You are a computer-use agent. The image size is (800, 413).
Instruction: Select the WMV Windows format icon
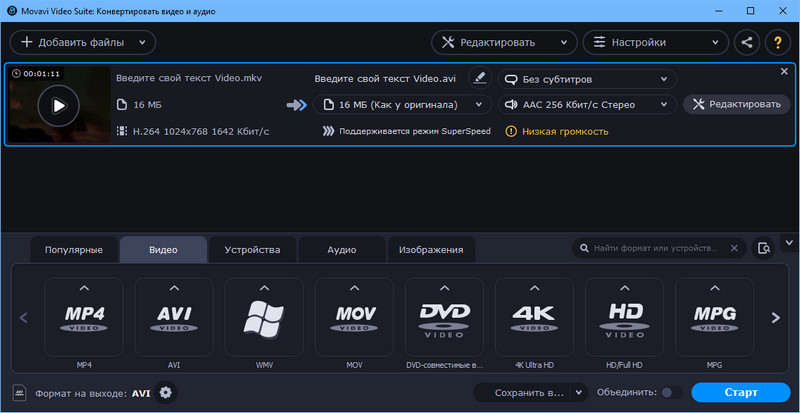pyautogui.click(x=264, y=317)
